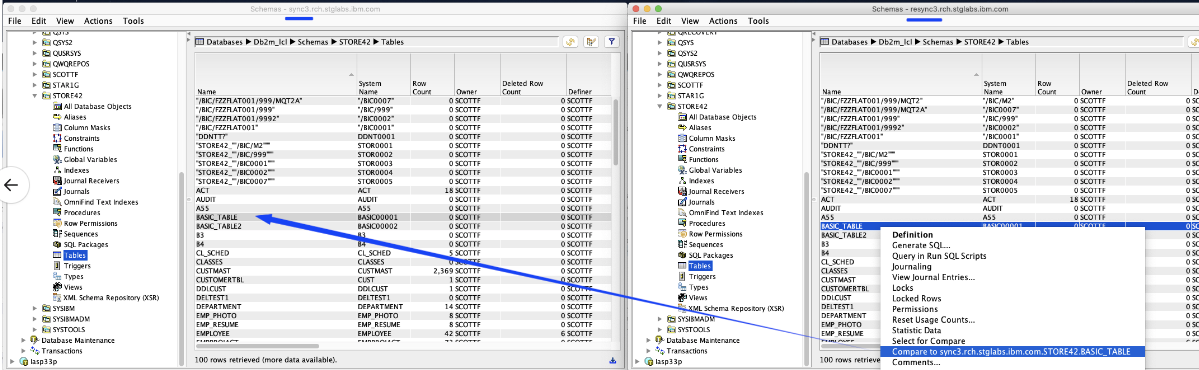Sort by Owner column in resync3 window
This screenshot has width=1199, height=370.
(1102, 74)
